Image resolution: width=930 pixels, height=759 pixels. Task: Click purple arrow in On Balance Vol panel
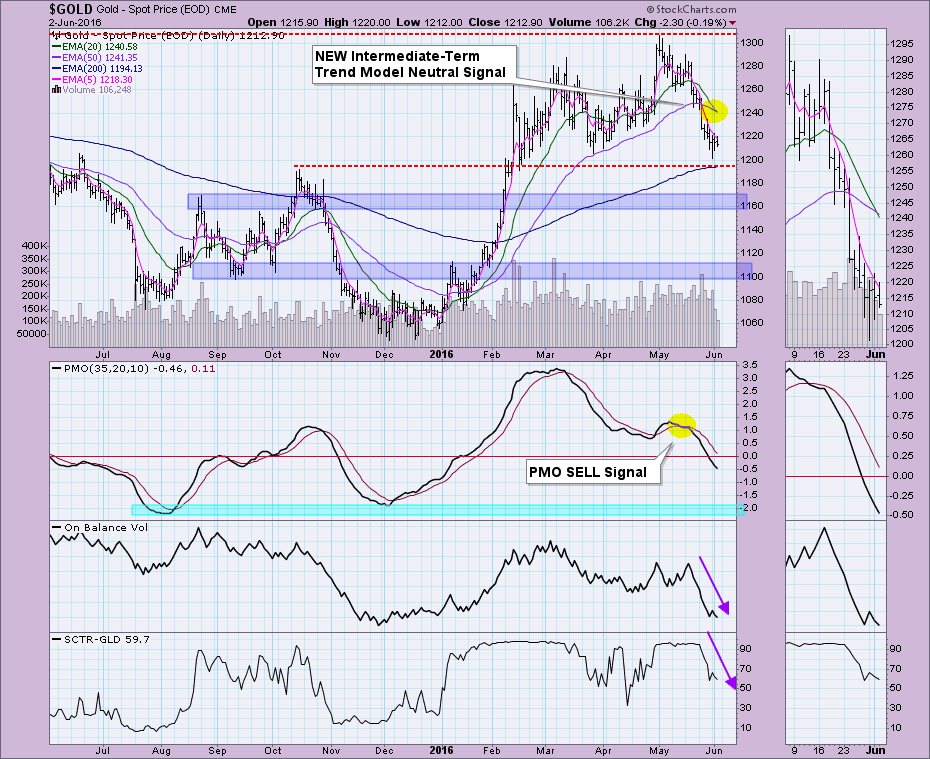(x=716, y=585)
